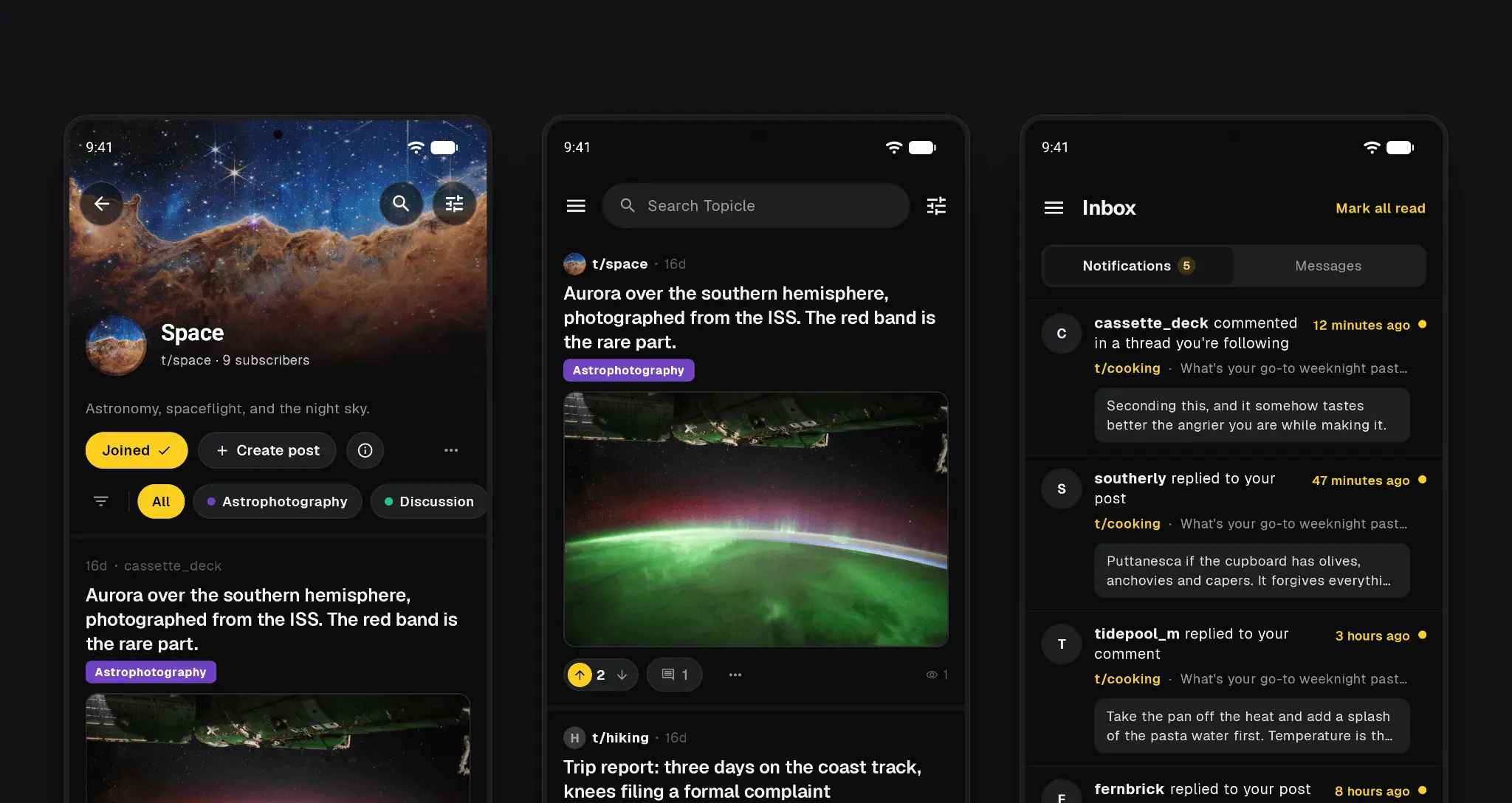The height and width of the screenshot is (803, 1512).
Task: Switch to Messages tab
Action: (x=1328, y=266)
